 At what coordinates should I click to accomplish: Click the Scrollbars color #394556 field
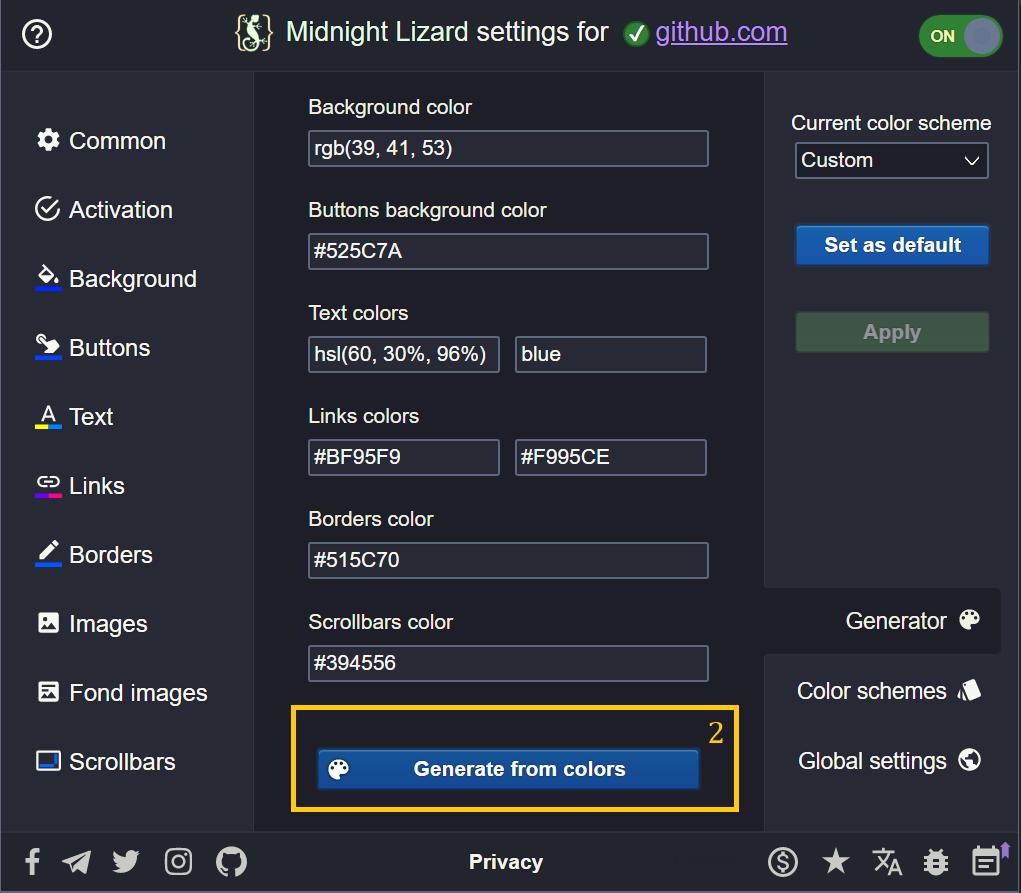(x=508, y=663)
